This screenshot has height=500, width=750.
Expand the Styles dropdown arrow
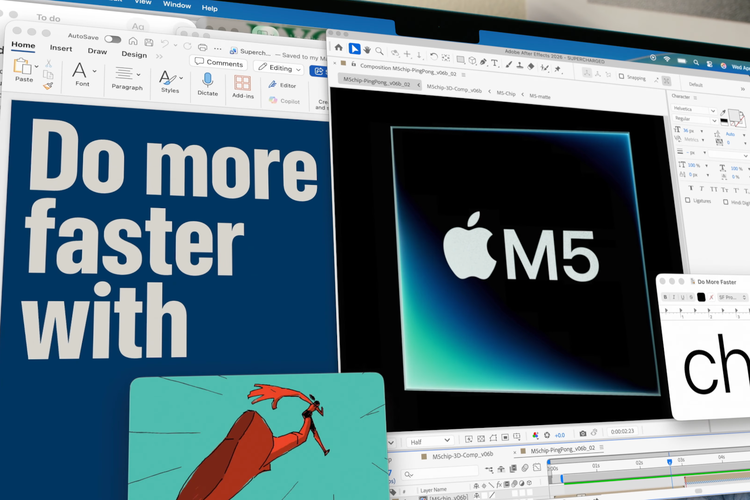181,78
